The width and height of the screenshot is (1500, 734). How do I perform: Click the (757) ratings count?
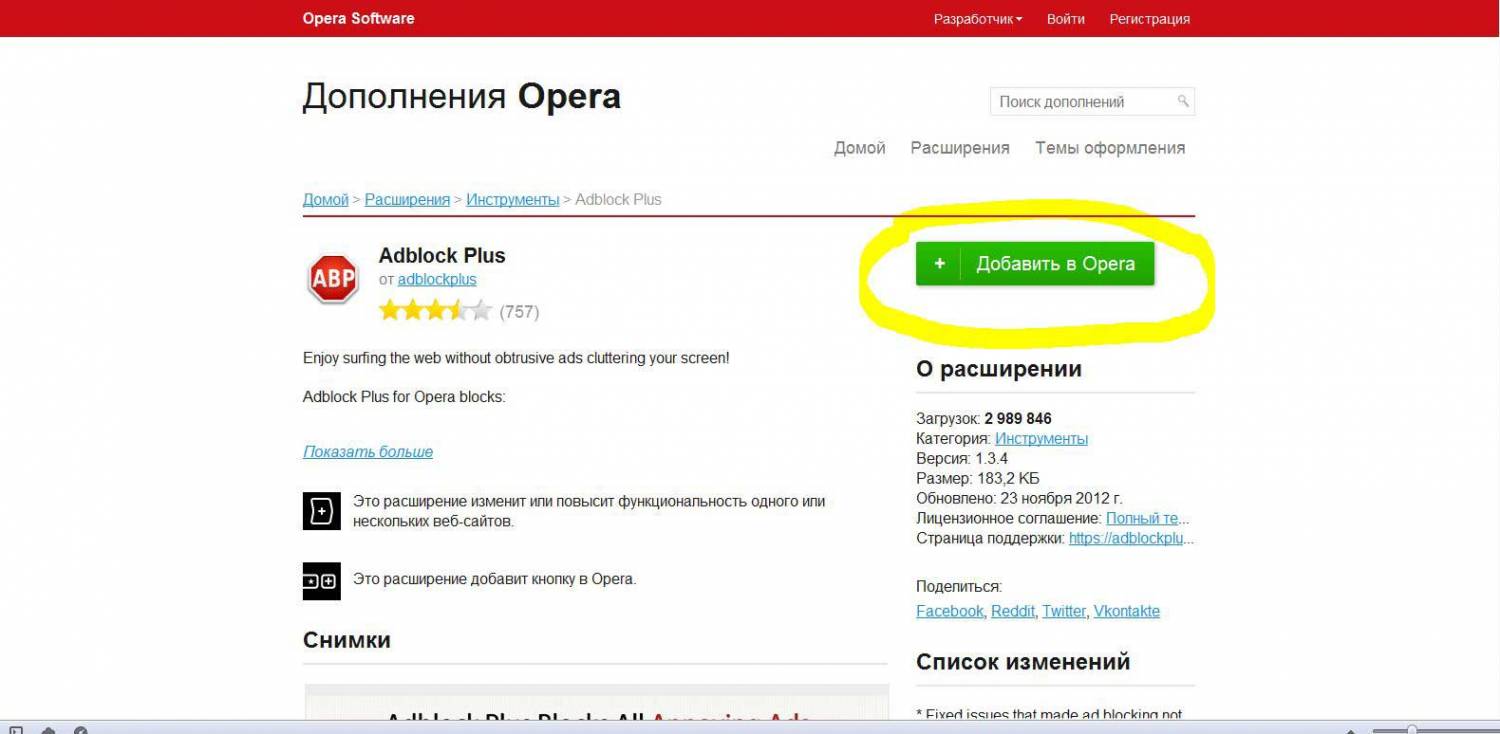519,312
